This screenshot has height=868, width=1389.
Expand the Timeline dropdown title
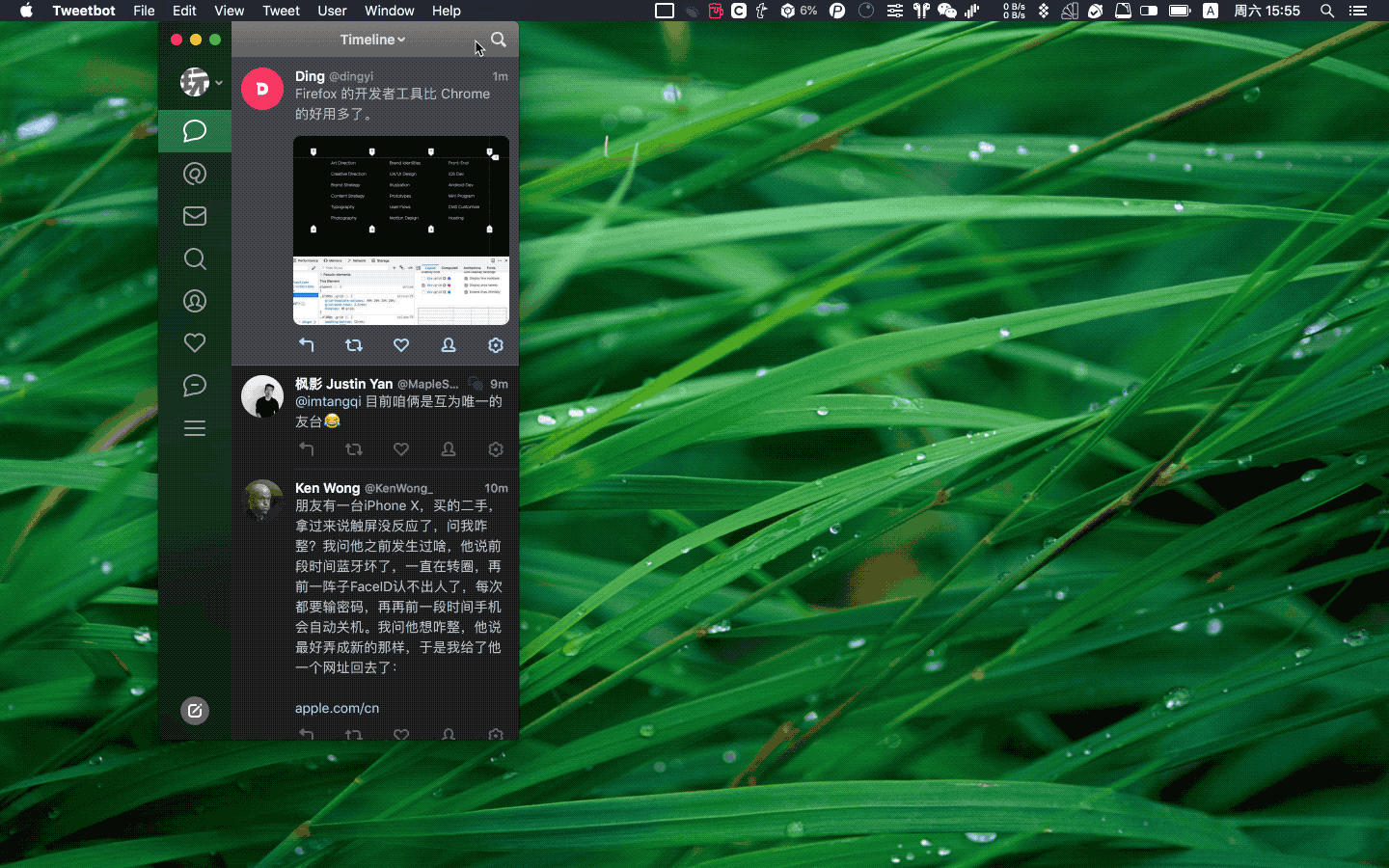point(372,40)
